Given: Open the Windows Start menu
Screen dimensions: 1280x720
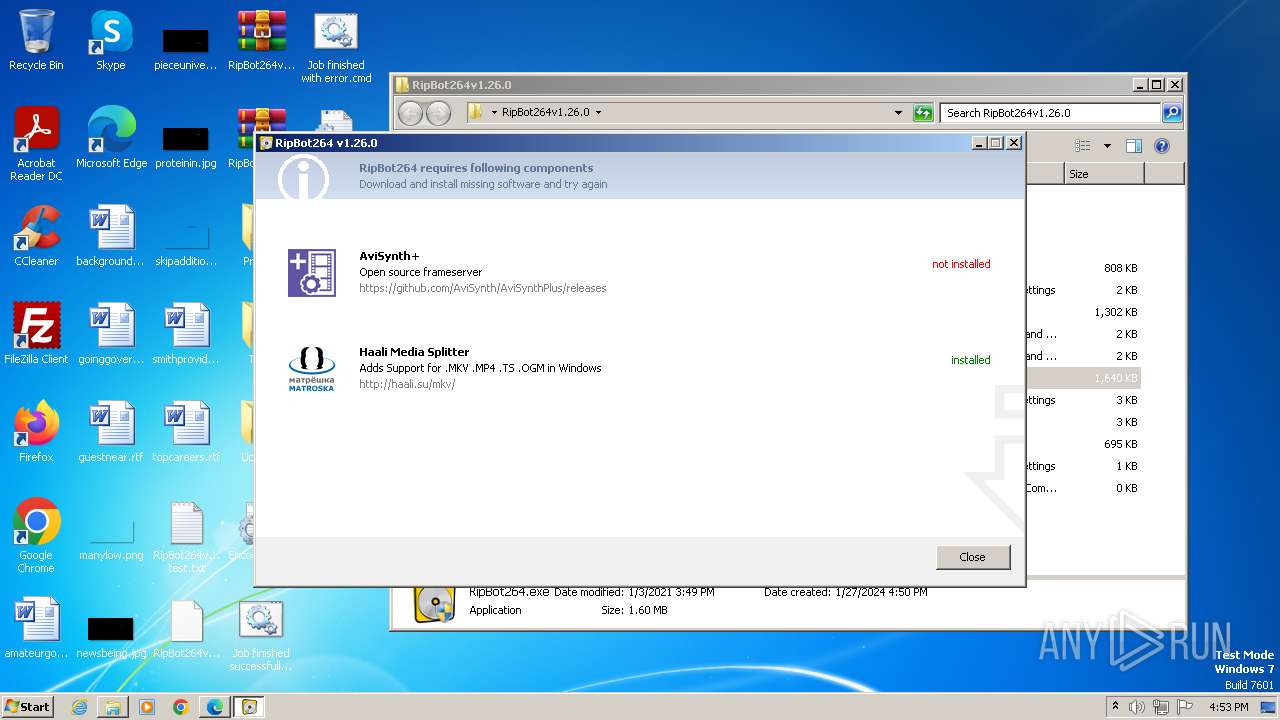Looking at the screenshot, I should point(28,706).
